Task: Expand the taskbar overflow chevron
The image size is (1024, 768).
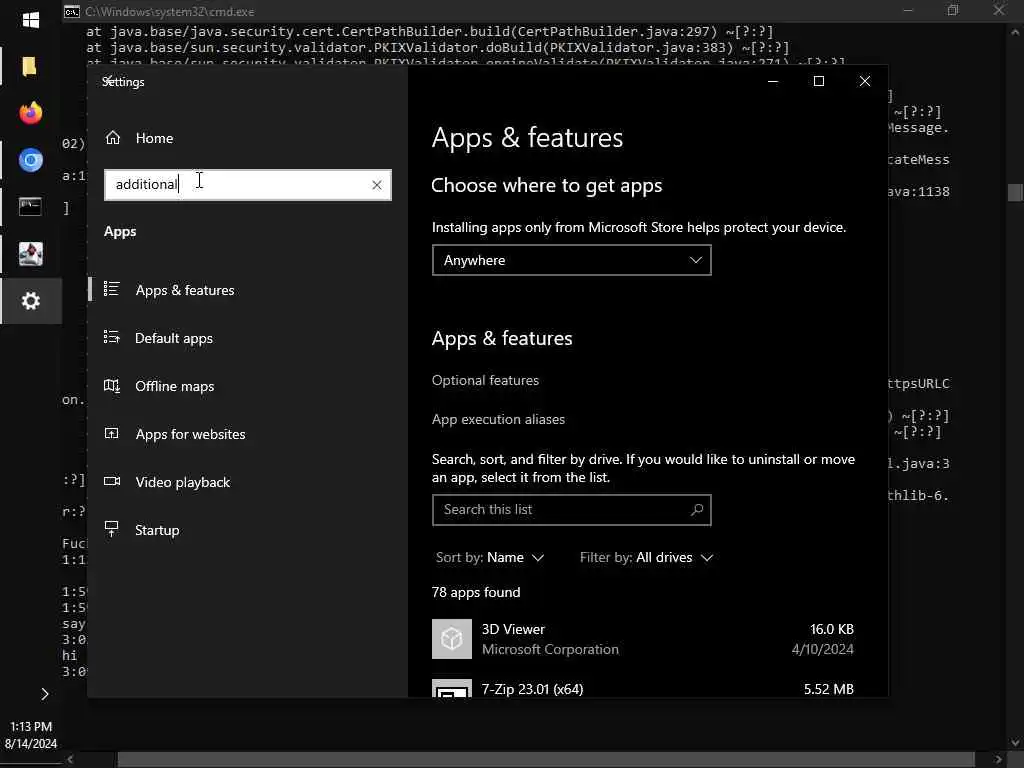Action: pyautogui.click(x=44, y=694)
